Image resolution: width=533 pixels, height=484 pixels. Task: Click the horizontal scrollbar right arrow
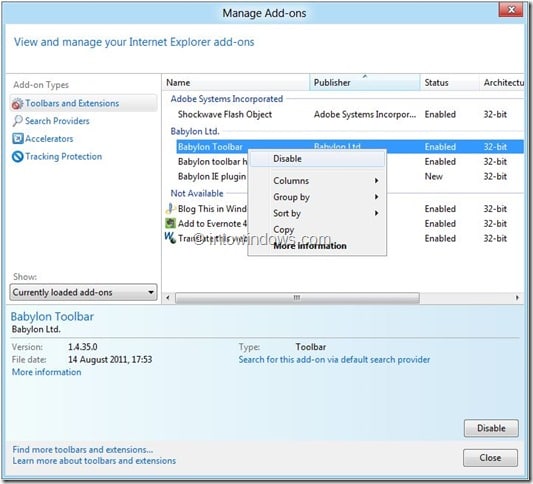point(517,298)
